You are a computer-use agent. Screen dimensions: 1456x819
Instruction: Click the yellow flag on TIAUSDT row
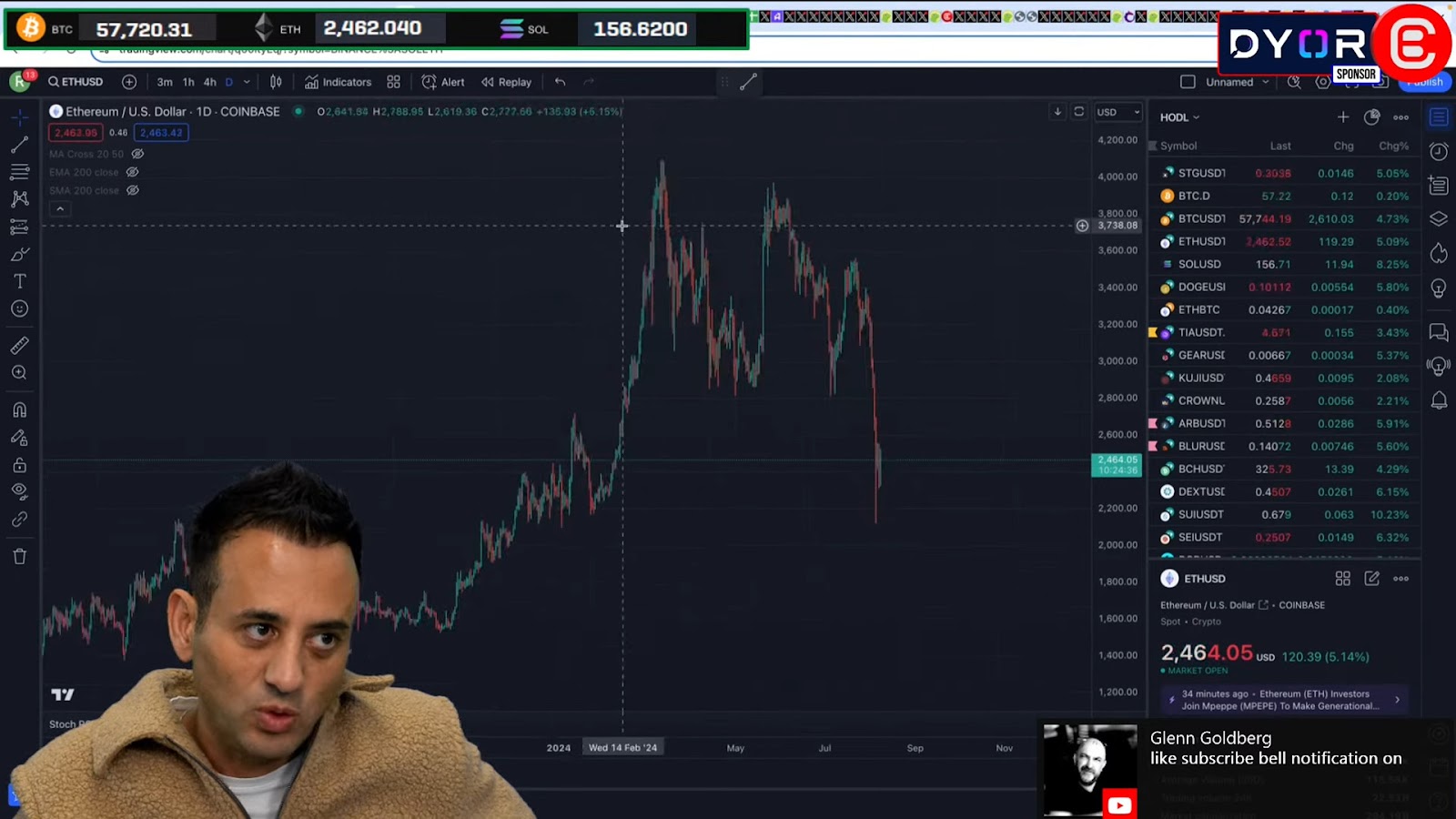(1153, 332)
